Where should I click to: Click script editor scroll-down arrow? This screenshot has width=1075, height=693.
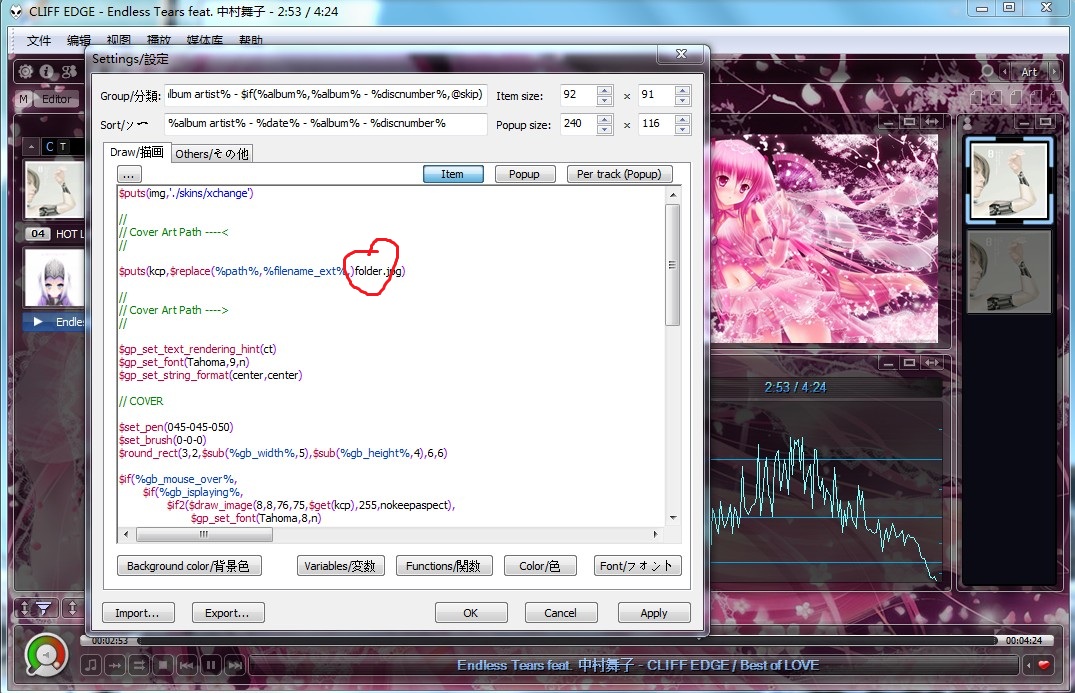(673, 518)
